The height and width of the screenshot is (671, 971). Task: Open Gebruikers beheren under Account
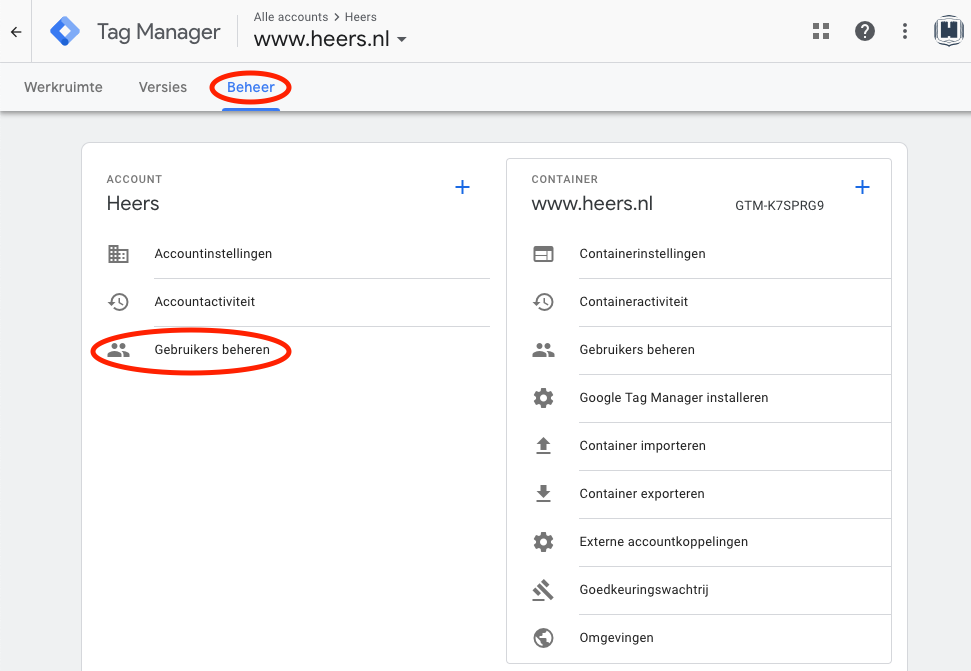pyautogui.click(x=212, y=350)
